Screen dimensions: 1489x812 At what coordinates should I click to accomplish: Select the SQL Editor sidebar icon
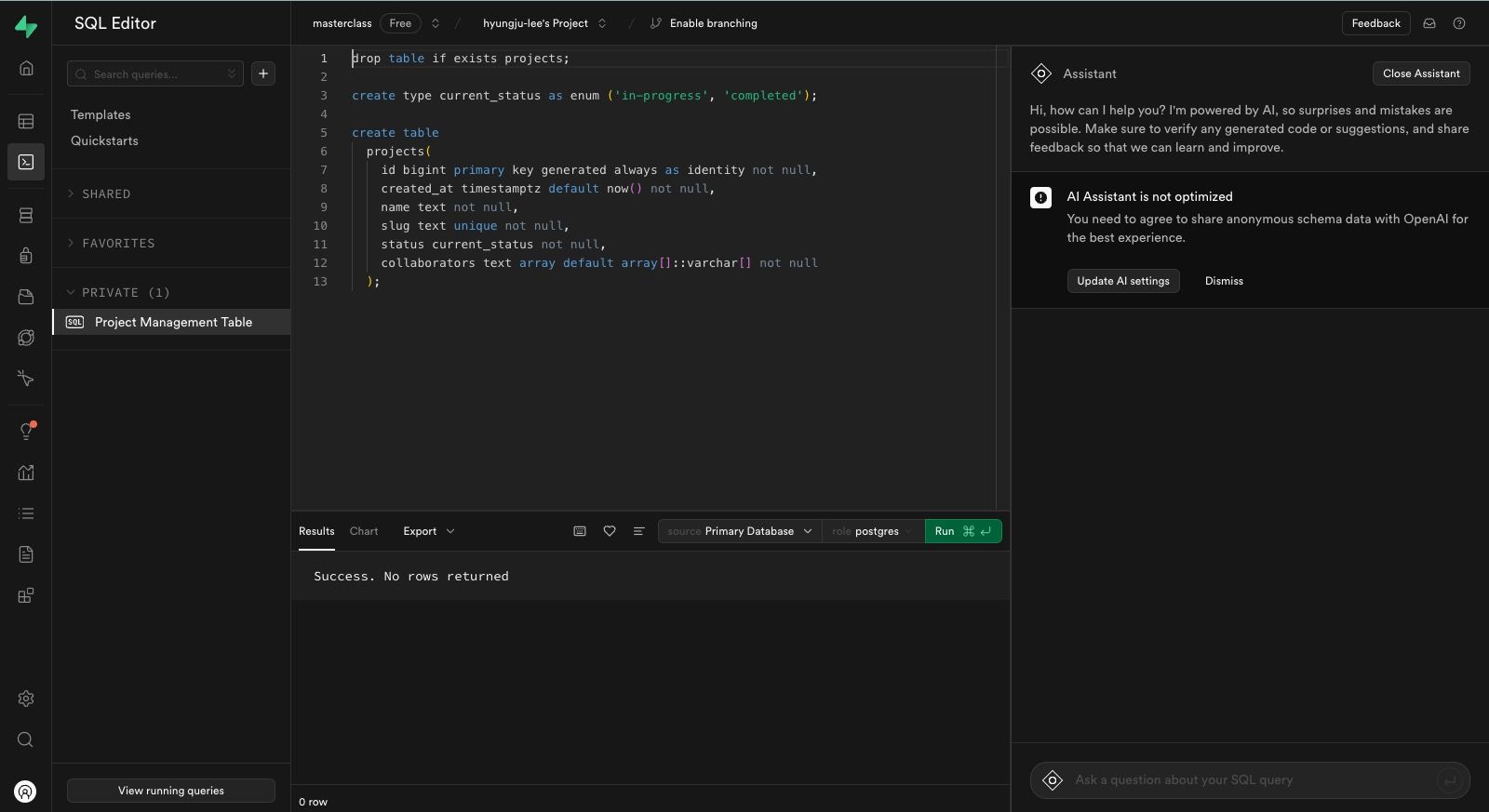tap(26, 162)
